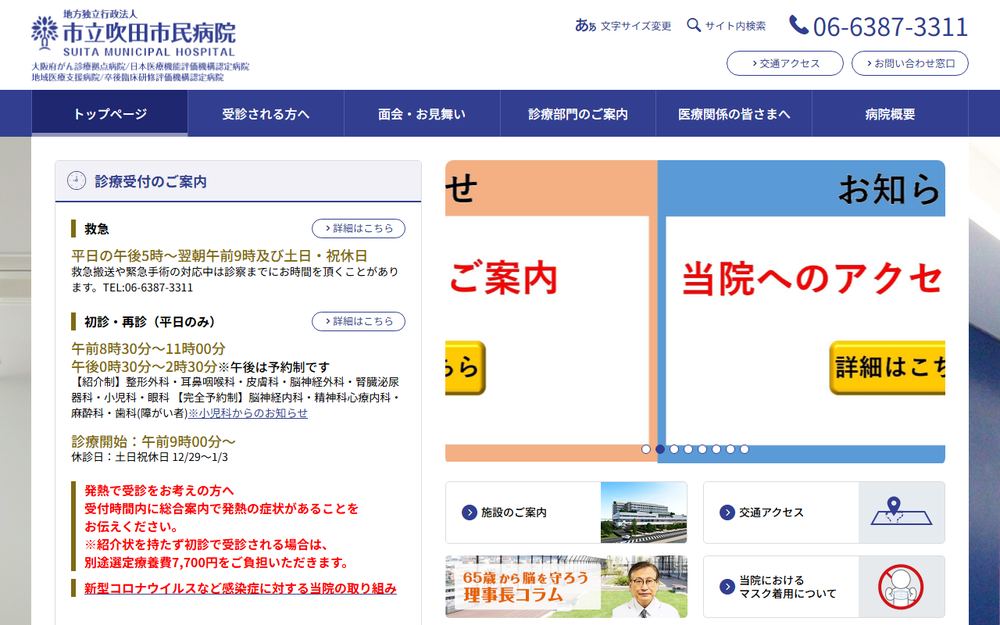Viewport: 1000px width, 625px height.
Task: Open トップページ tab
Action: (x=110, y=114)
